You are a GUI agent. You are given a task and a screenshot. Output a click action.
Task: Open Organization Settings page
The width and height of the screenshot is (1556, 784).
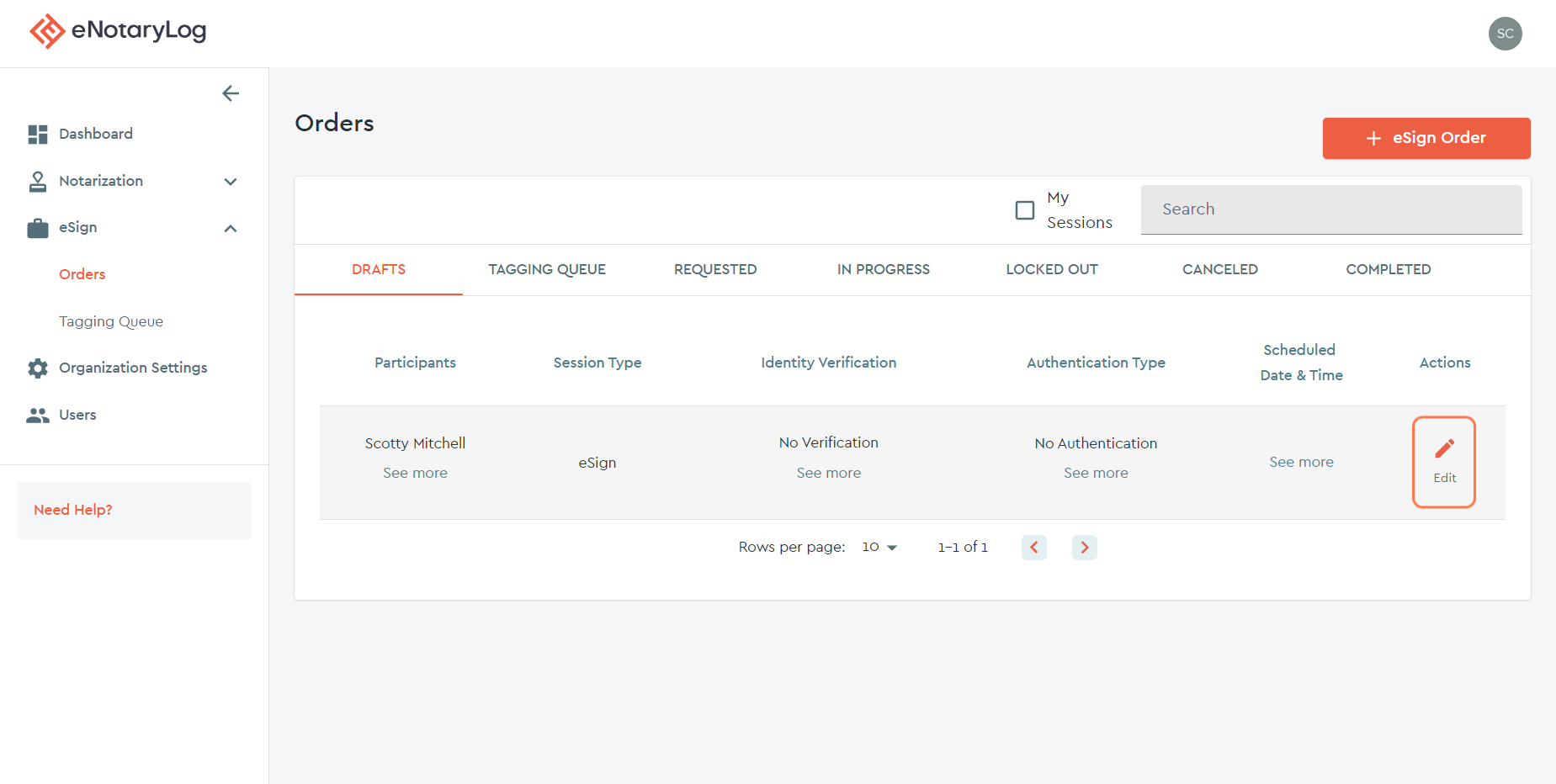pyautogui.click(x=133, y=368)
